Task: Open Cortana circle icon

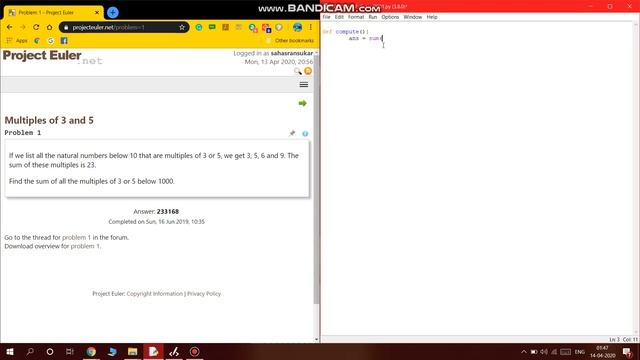Action: coord(50,351)
